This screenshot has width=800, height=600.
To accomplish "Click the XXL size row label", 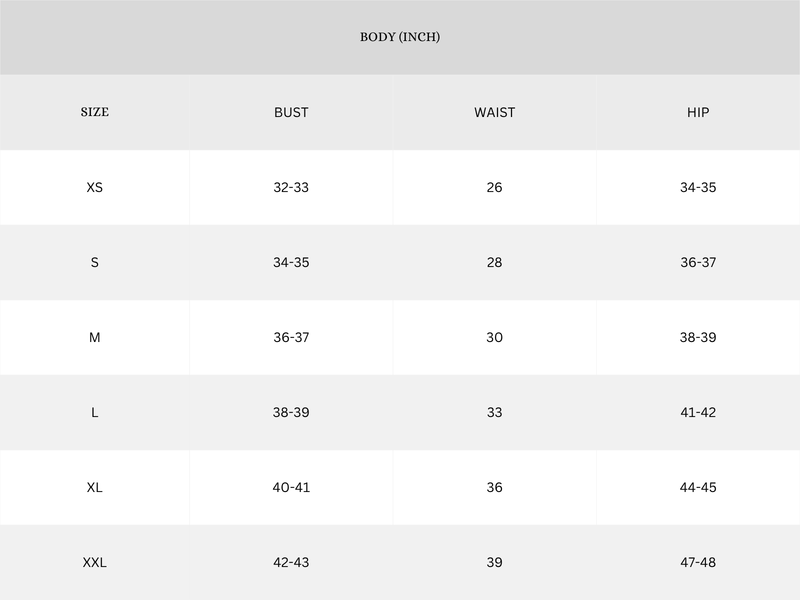I will pyautogui.click(x=95, y=562).
